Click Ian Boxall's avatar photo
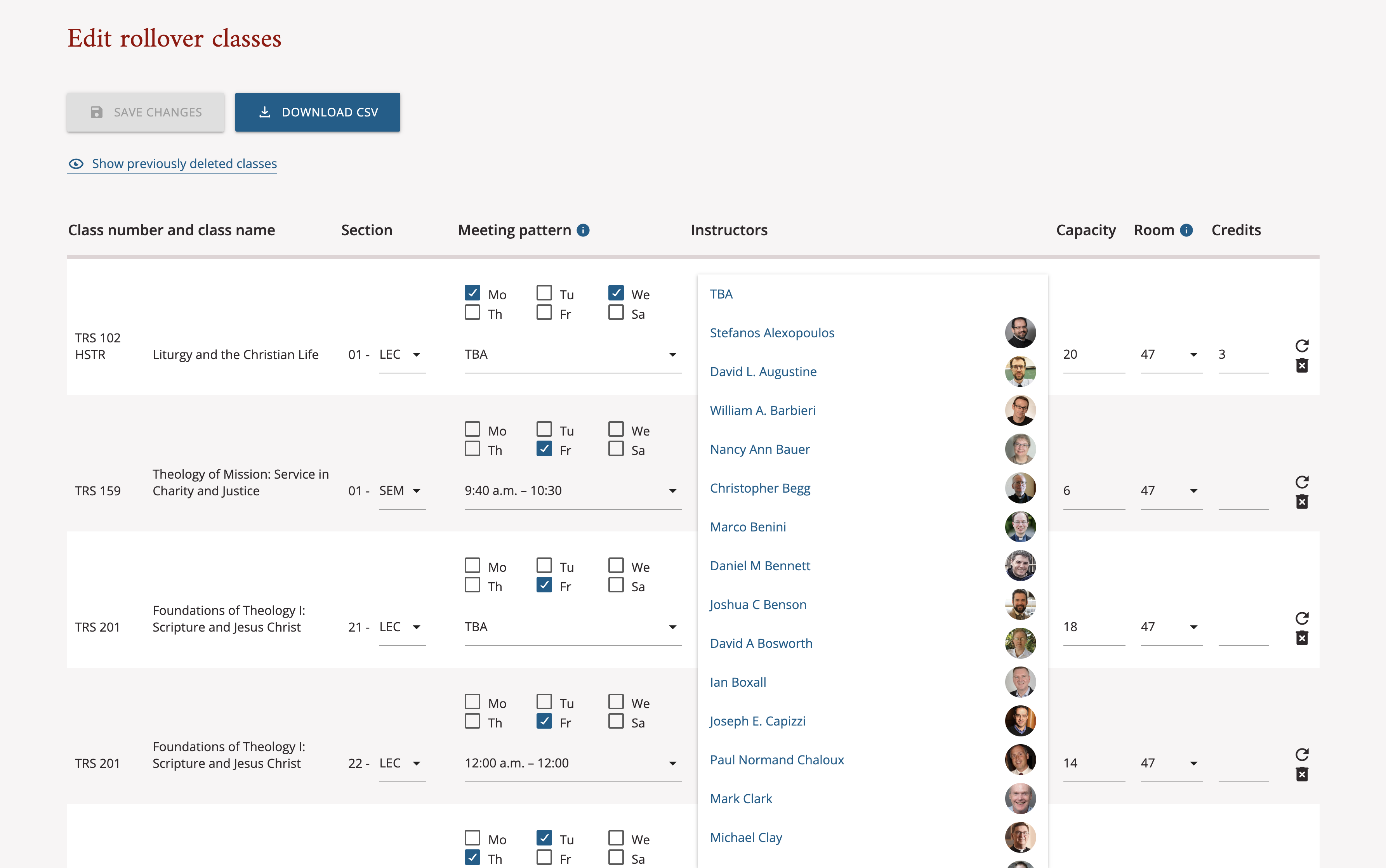 pos(1020,682)
